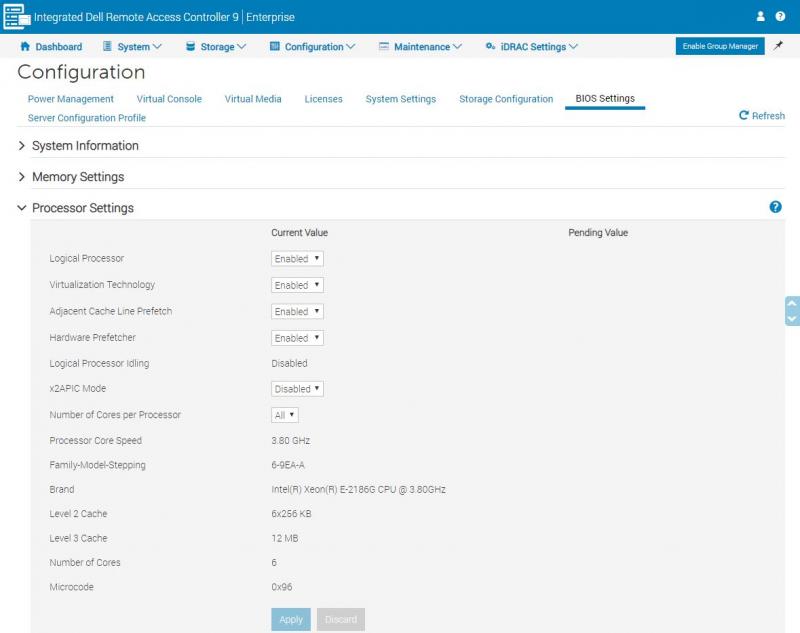Click the Refresh icon link
800x633 pixels.
click(762, 116)
